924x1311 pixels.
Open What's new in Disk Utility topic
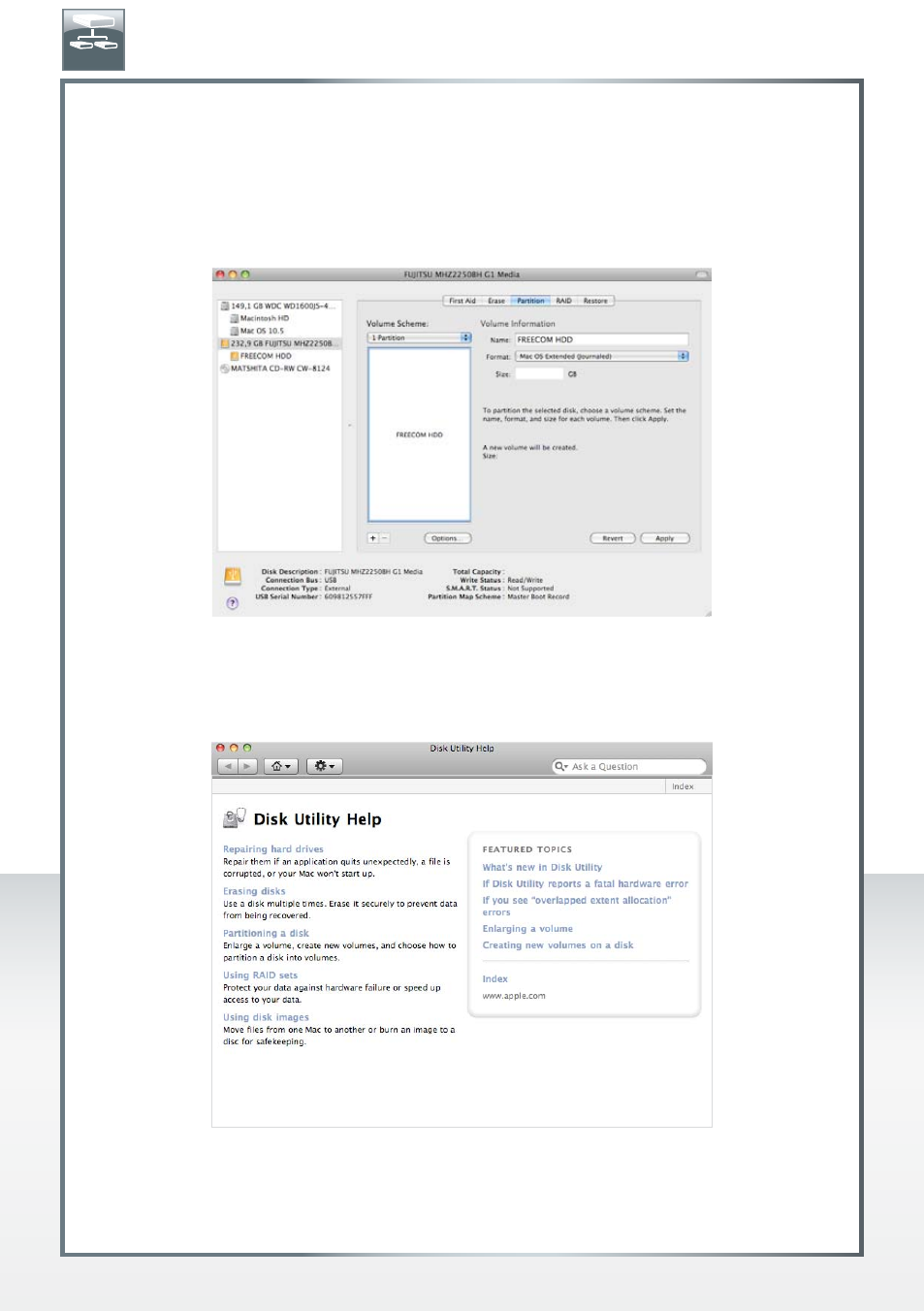(x=542, y=868)
